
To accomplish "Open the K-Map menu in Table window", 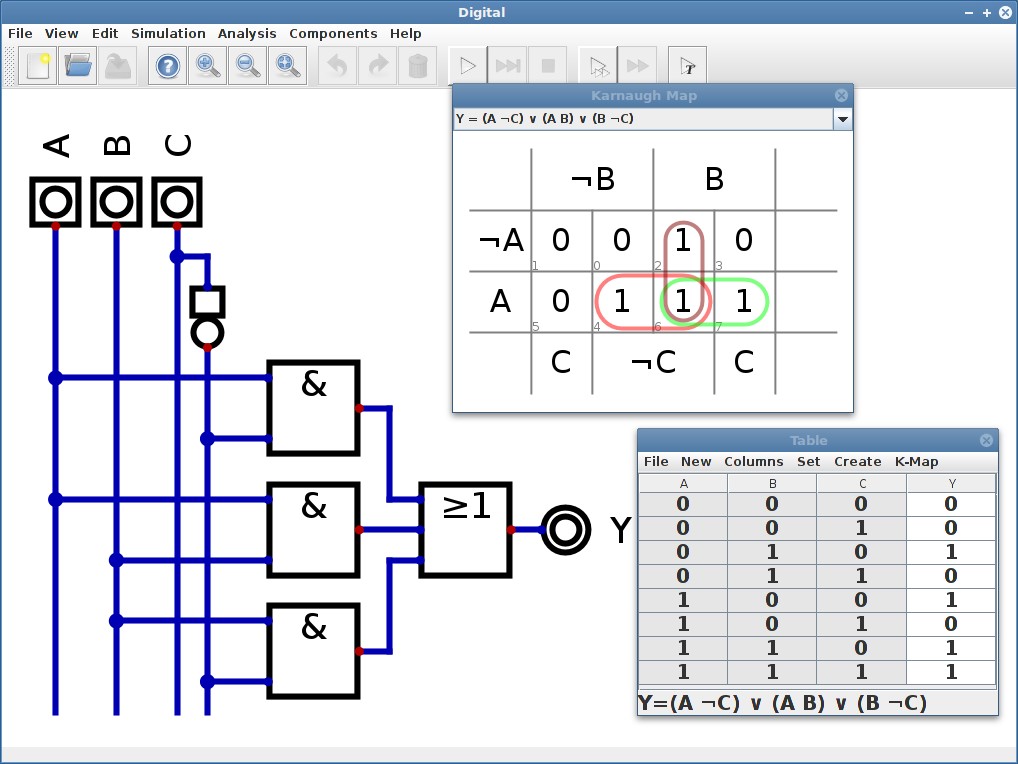I will point(916,461).
